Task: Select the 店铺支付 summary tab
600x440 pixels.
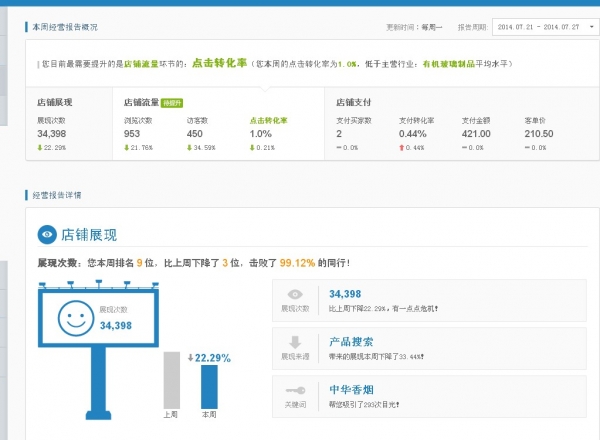Action: pyautogui.click(x=354, y=102)
